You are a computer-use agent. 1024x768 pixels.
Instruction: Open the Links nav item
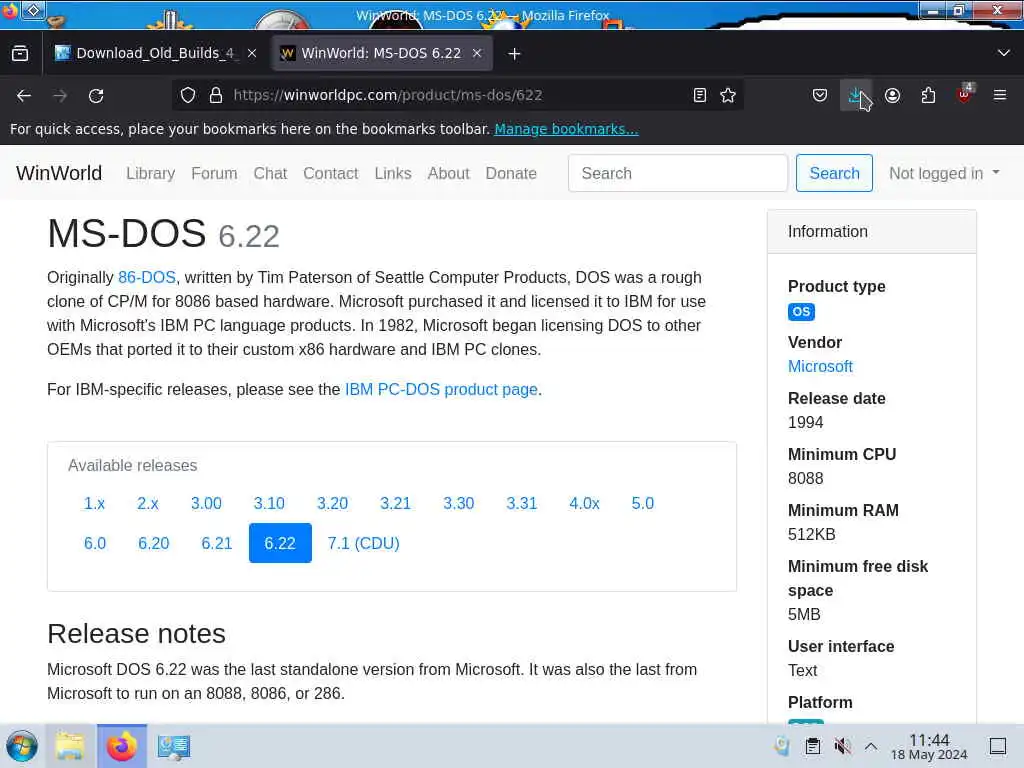393,174
